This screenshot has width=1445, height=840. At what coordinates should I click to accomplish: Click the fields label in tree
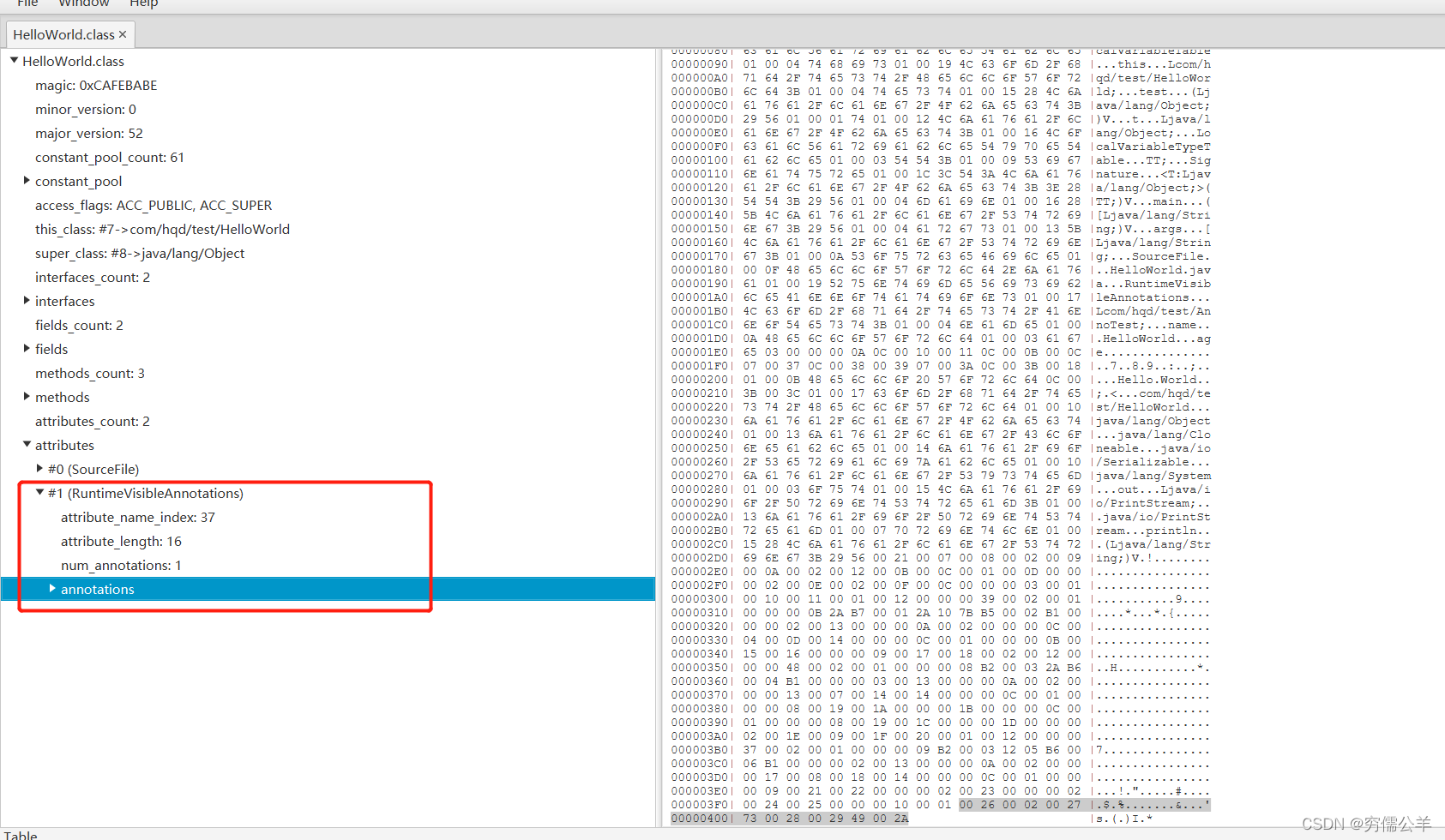click(51, 350)
